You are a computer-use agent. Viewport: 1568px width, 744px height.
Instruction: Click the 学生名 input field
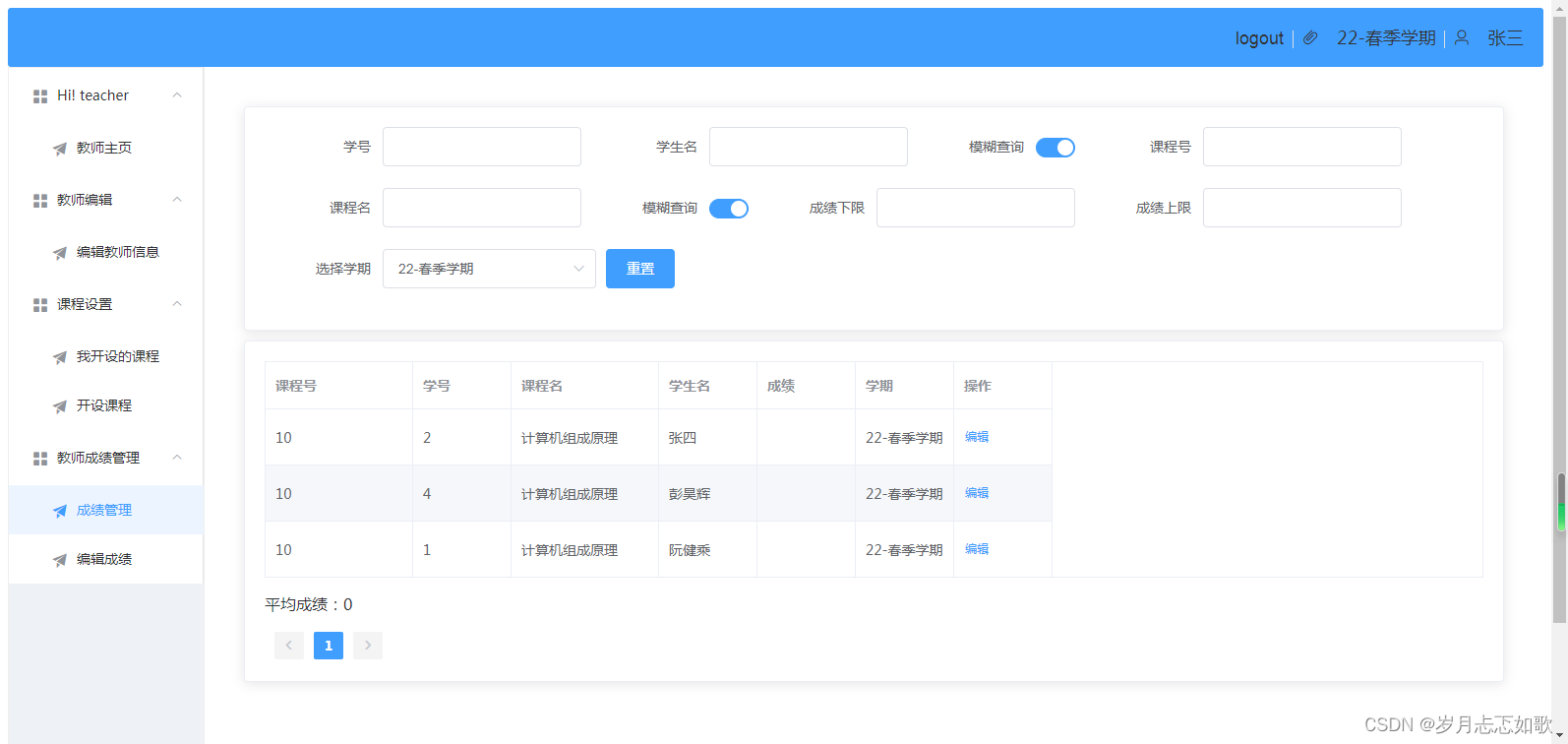click(x=809, y=147)
